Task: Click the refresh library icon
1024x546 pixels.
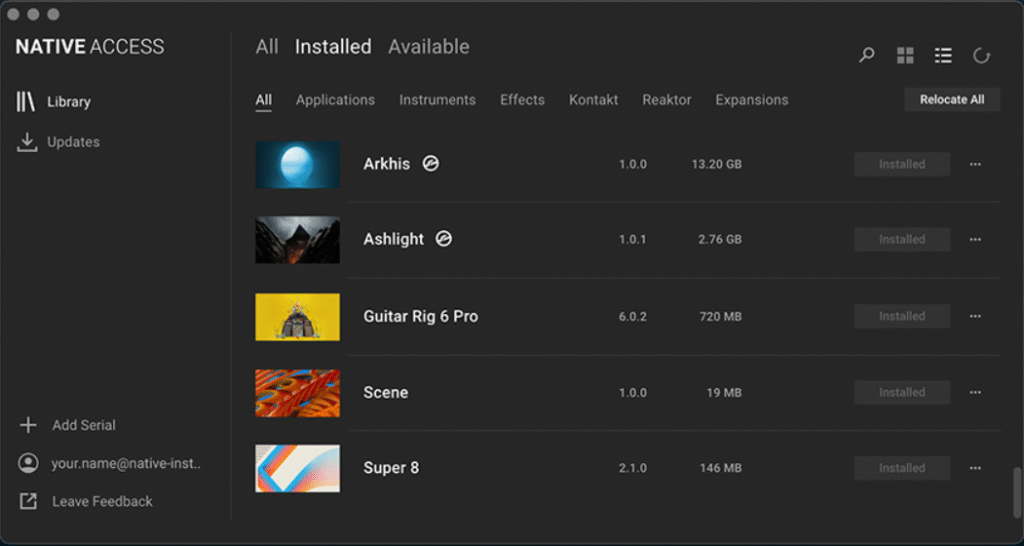Action: coord(982,56)
